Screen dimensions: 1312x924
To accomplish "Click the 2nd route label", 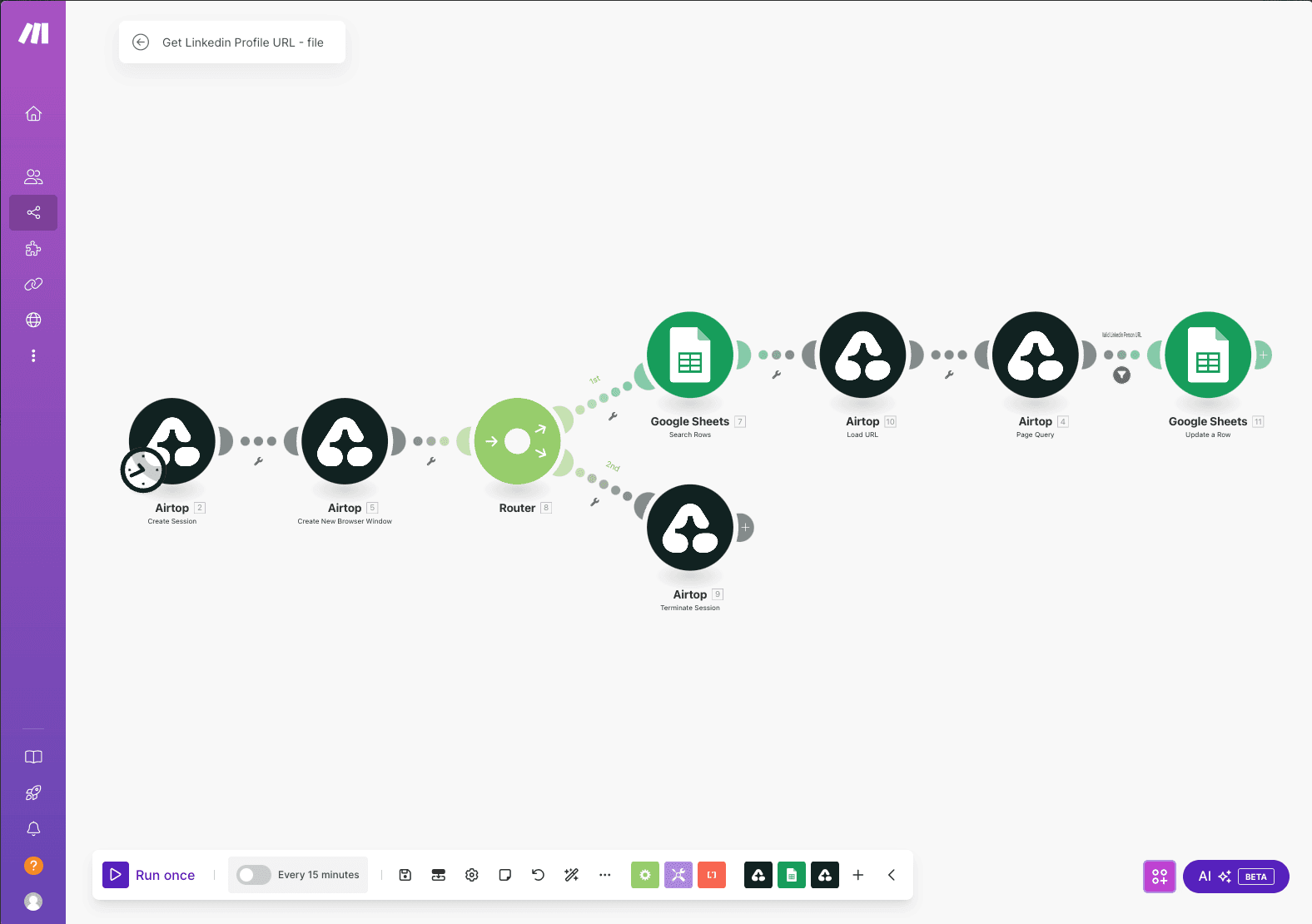I will coord(613,466).
